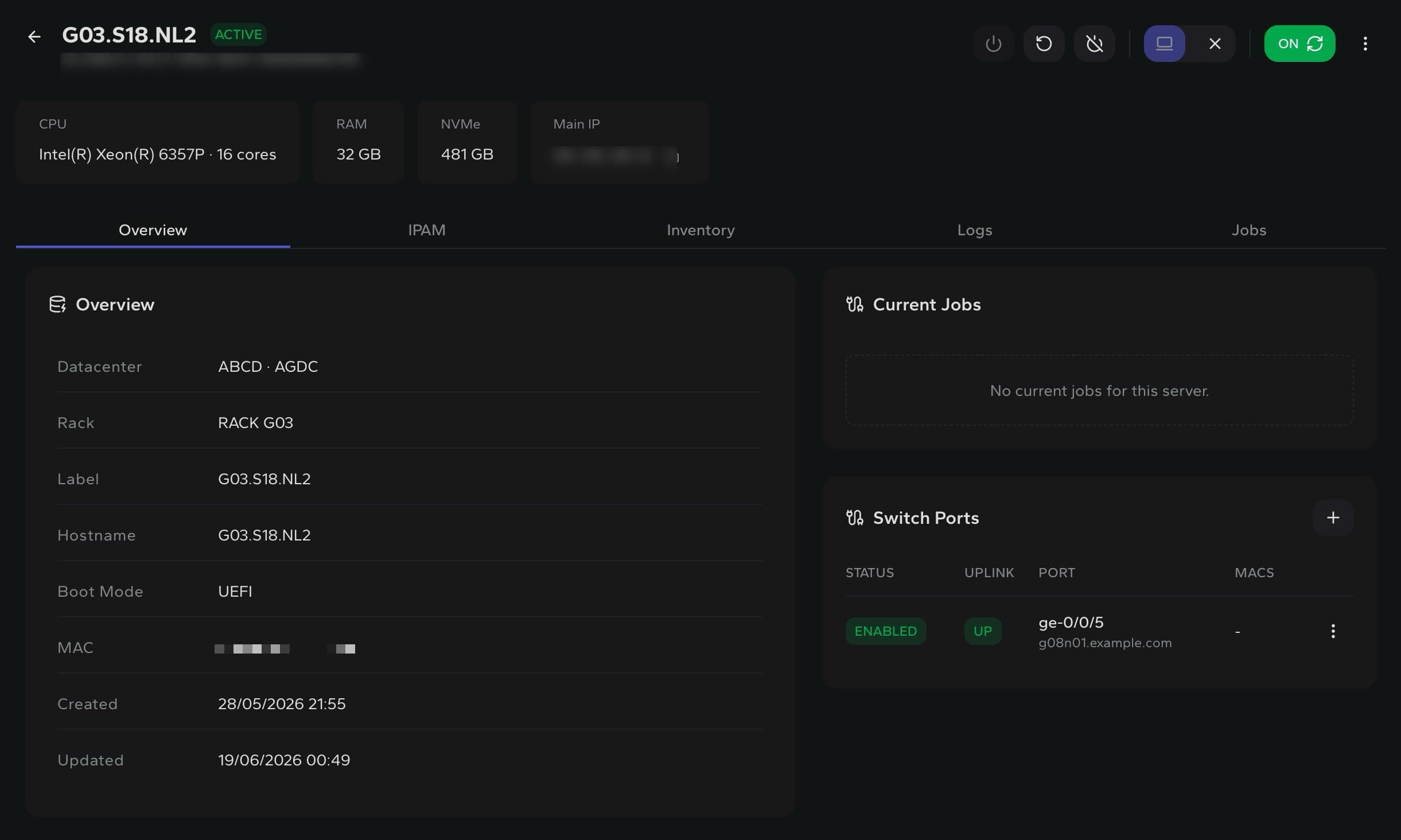1401x840 pixels.
Task: Click the UP uplink badge
Action: (x=982, y=631)
